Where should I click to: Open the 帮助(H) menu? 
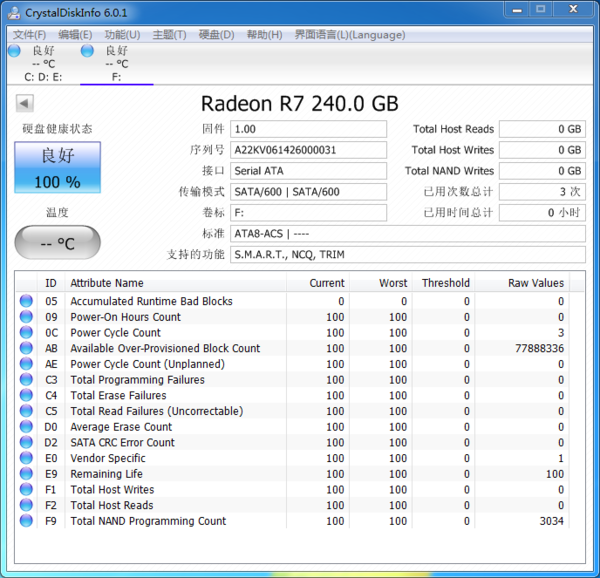click(x=264, y=35)
